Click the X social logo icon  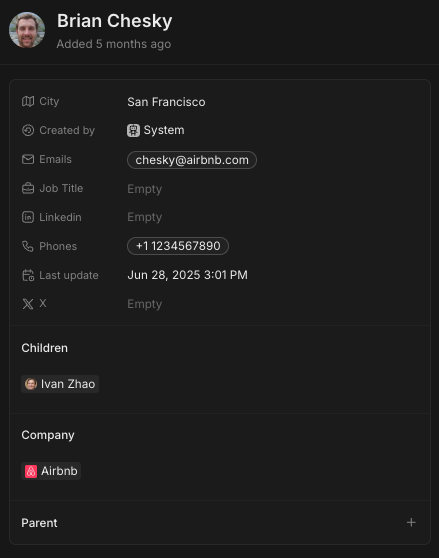tap(28, 304)
